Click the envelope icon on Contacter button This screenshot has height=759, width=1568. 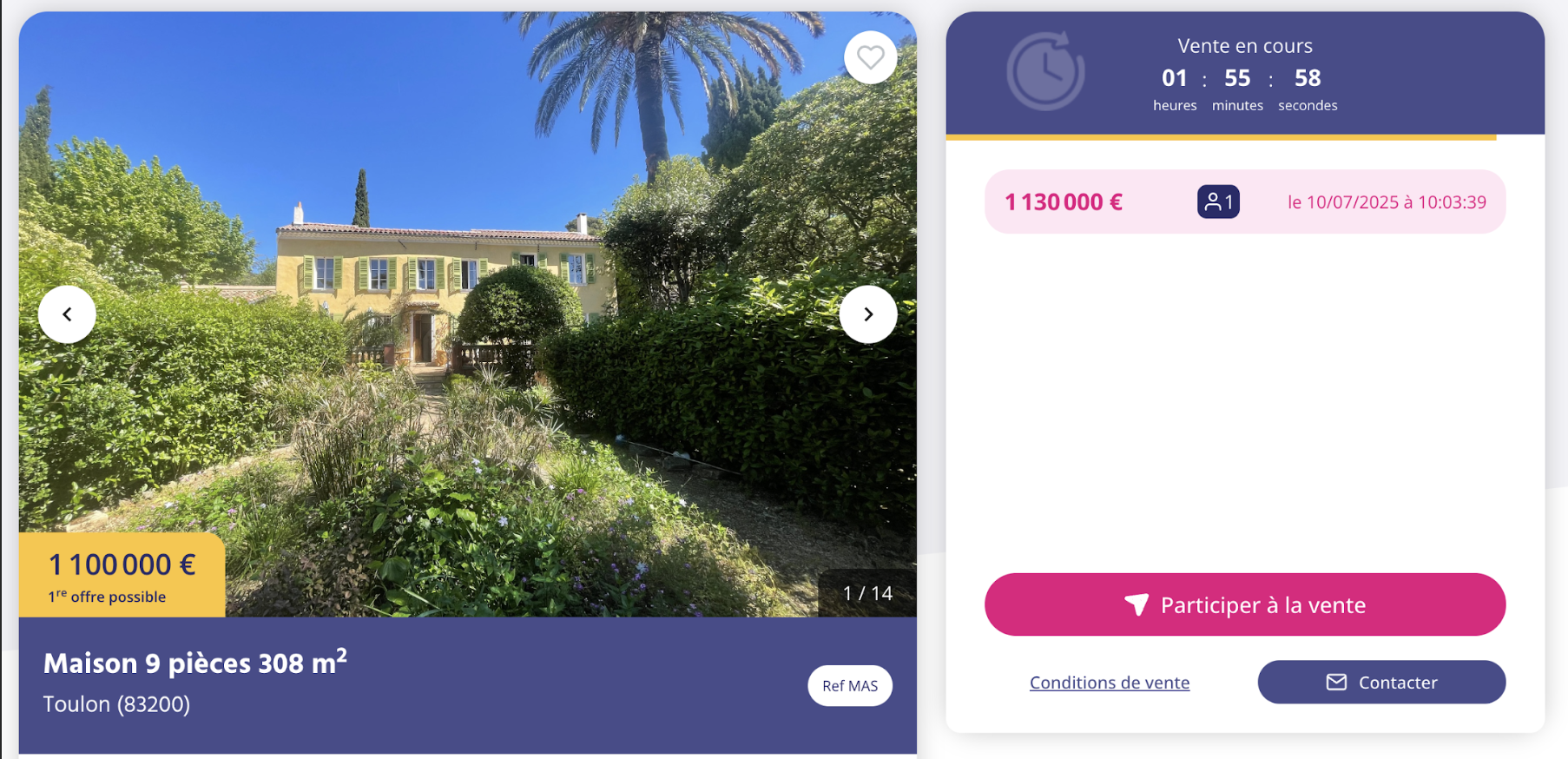coord(1336,683)
